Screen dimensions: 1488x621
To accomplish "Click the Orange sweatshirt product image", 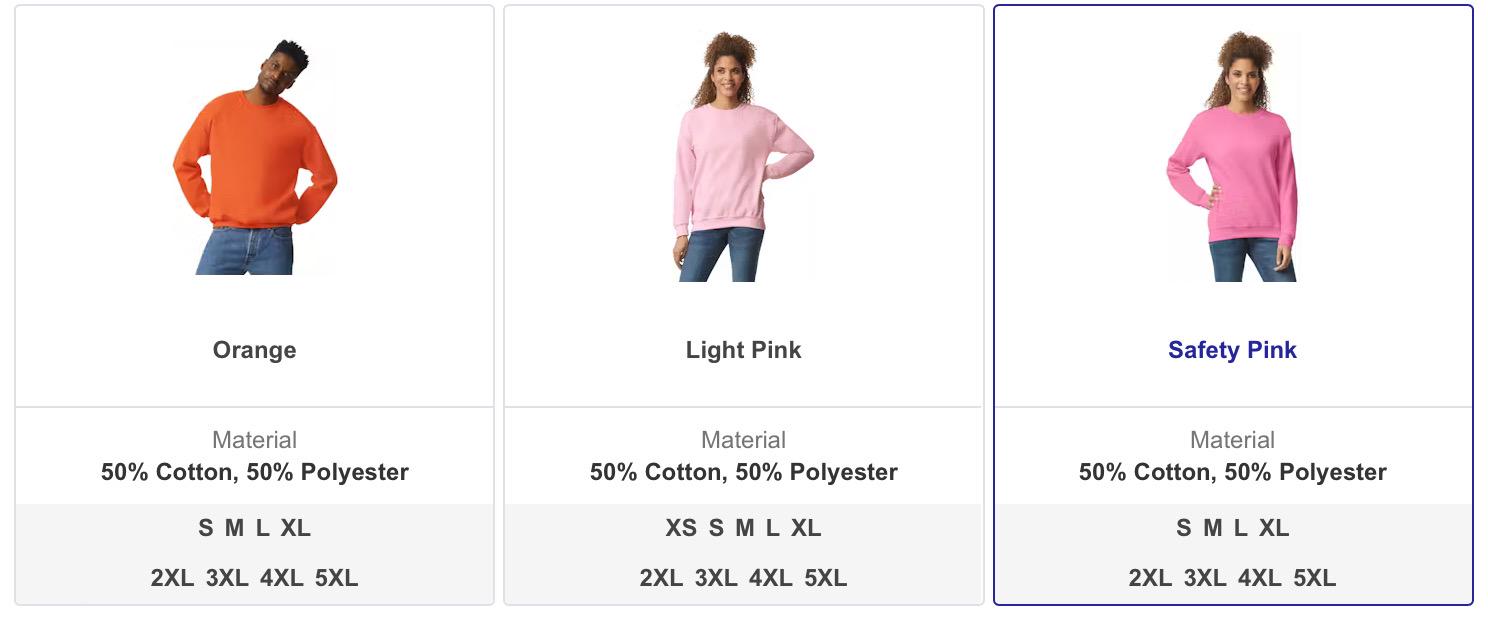I will 254,157.
